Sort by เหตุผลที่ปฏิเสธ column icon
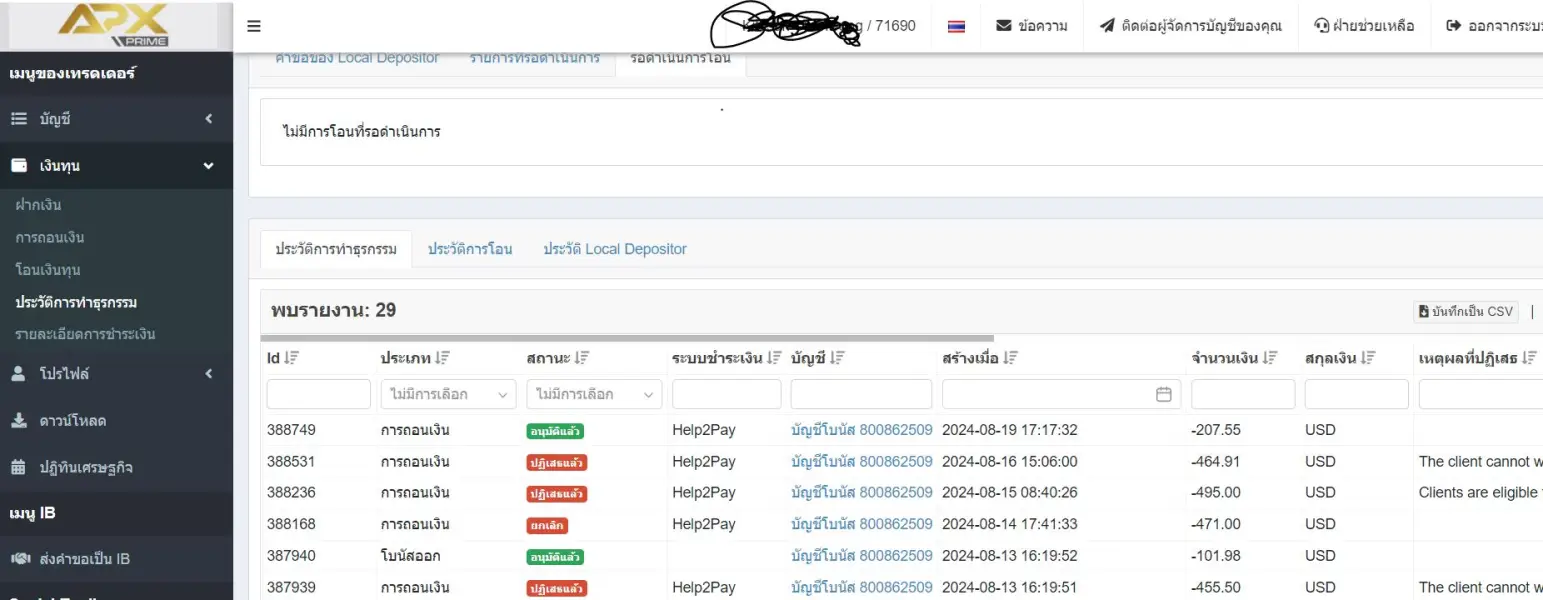 pos(1530,358)
